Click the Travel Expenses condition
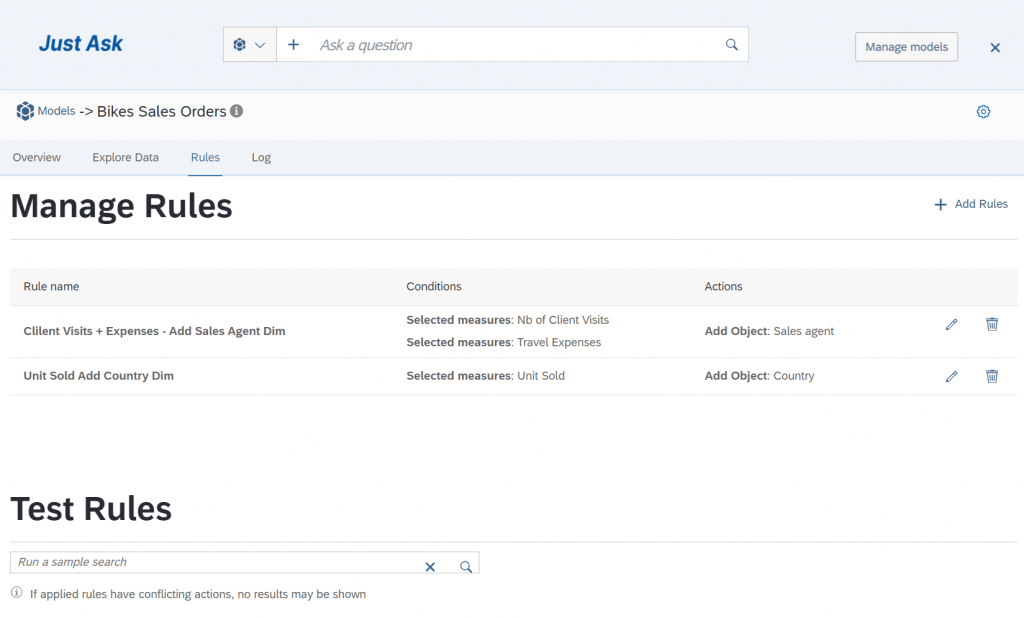 504,342
